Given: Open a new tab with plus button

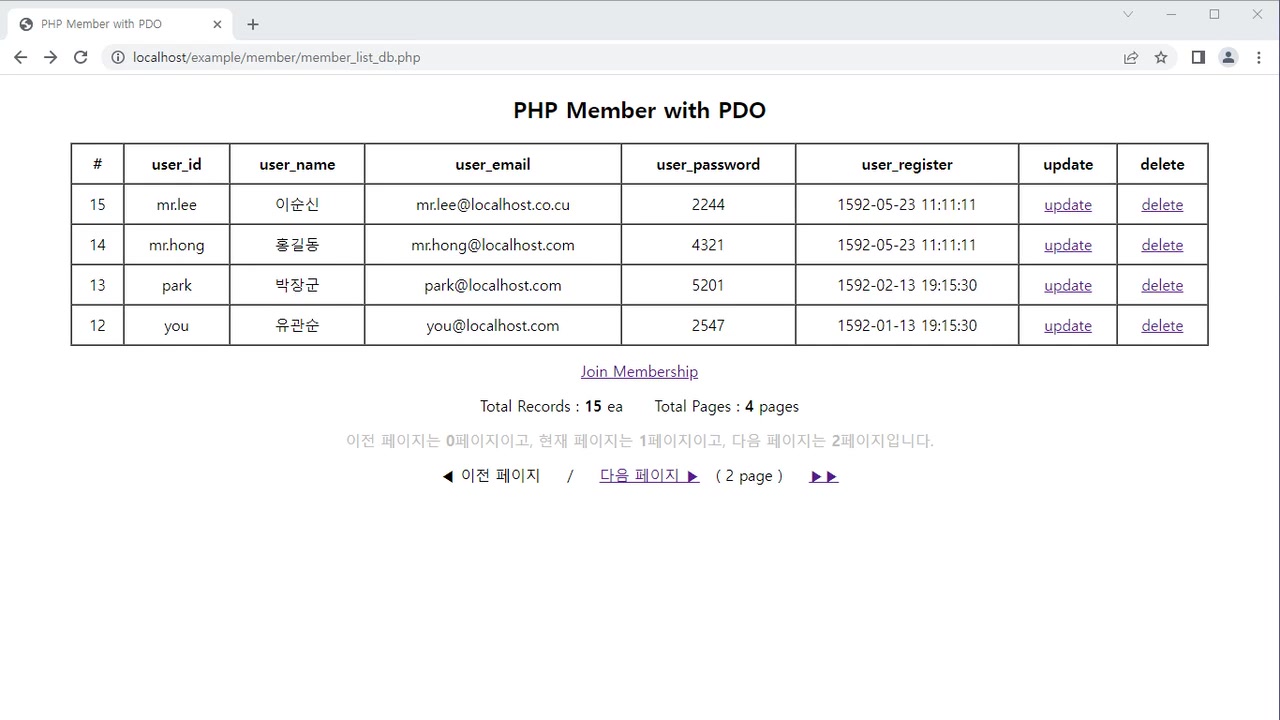Looking at the screenshot, I should pos(253,24).
